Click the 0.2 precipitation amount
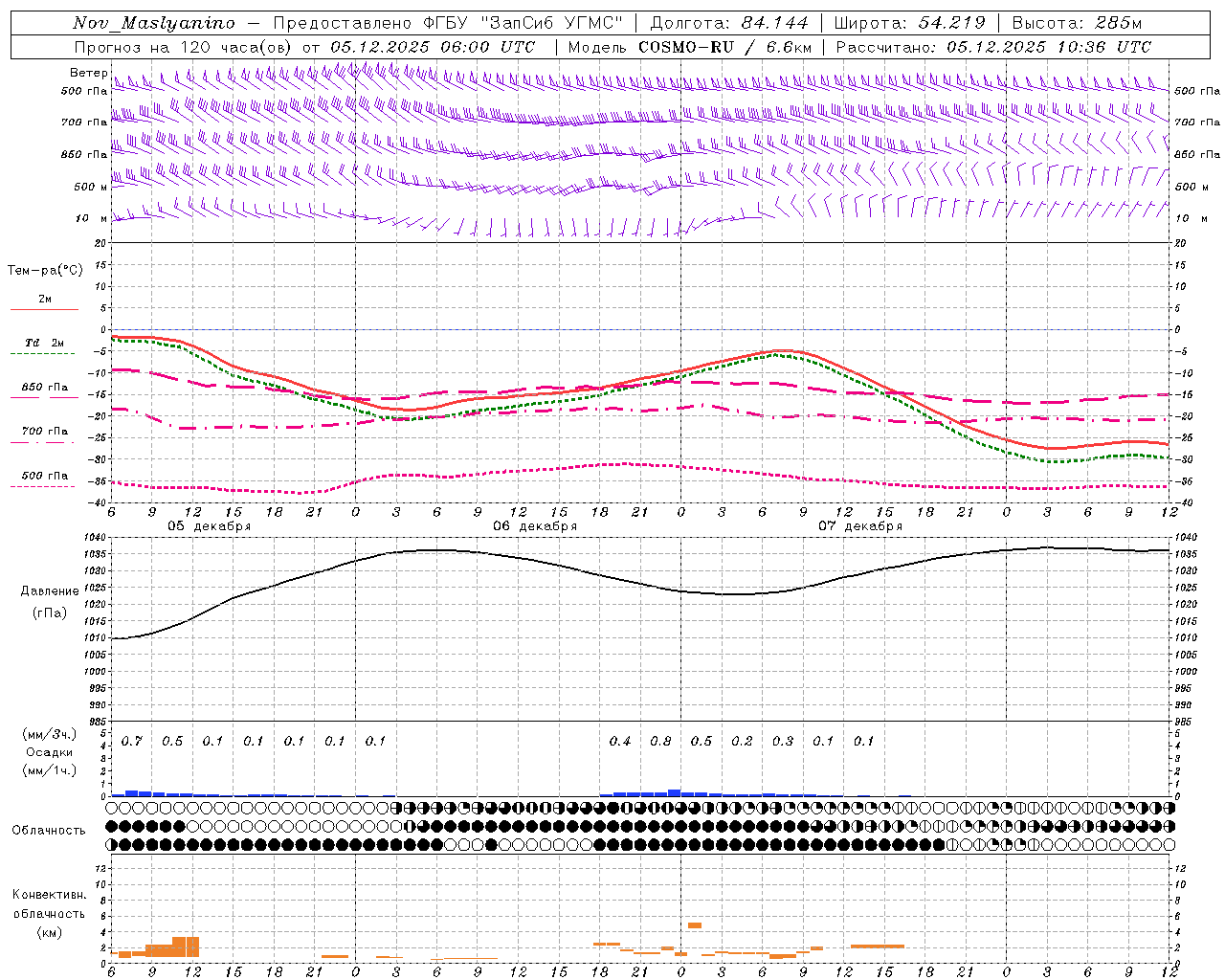This screenshot has height=980, width=1225. (x=743, y=741)
